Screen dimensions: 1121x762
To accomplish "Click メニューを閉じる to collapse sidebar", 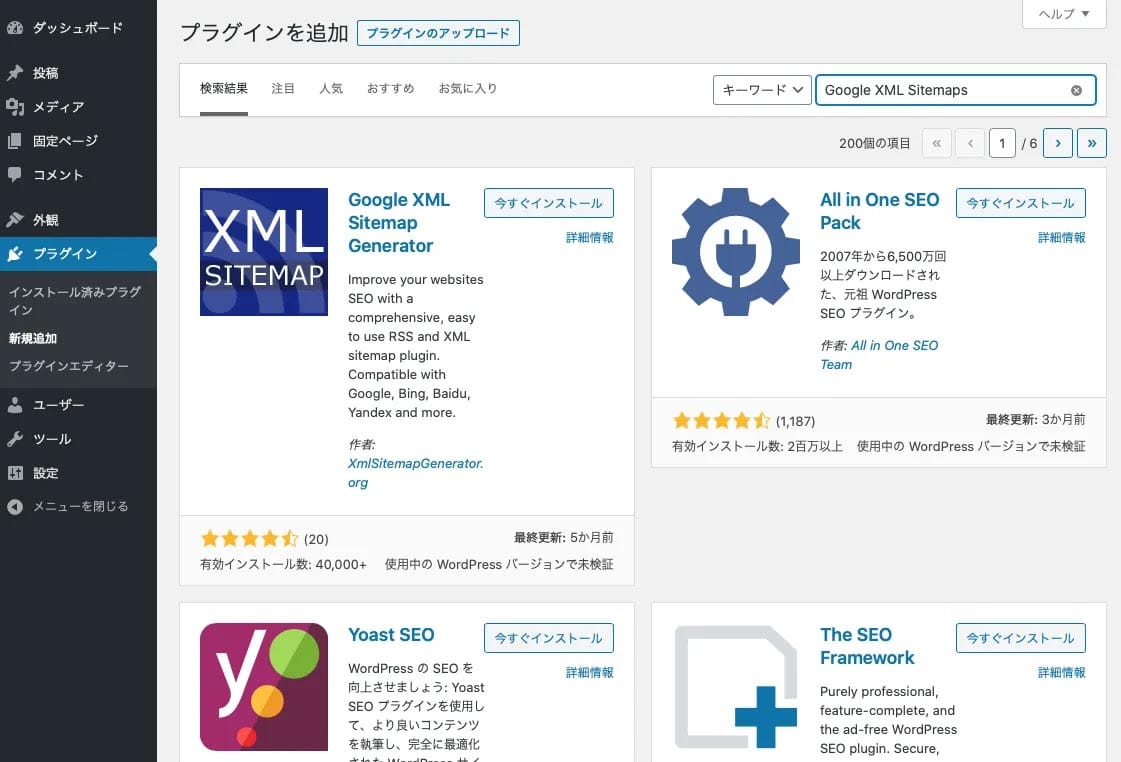I will pyautogui.click(x=81, y=507).
